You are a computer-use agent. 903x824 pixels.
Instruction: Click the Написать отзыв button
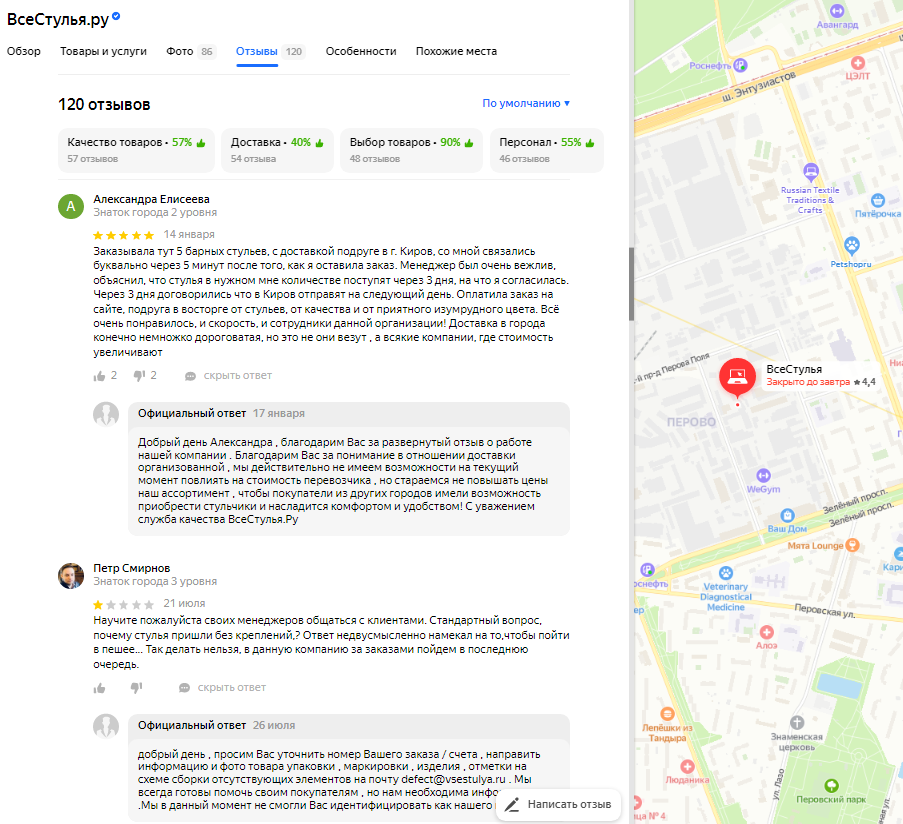(558, 804)
